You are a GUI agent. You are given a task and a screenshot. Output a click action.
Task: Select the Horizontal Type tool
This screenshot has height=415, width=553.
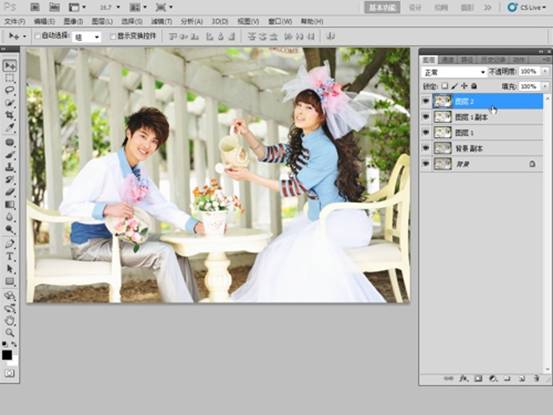click(x=10, y=257)
